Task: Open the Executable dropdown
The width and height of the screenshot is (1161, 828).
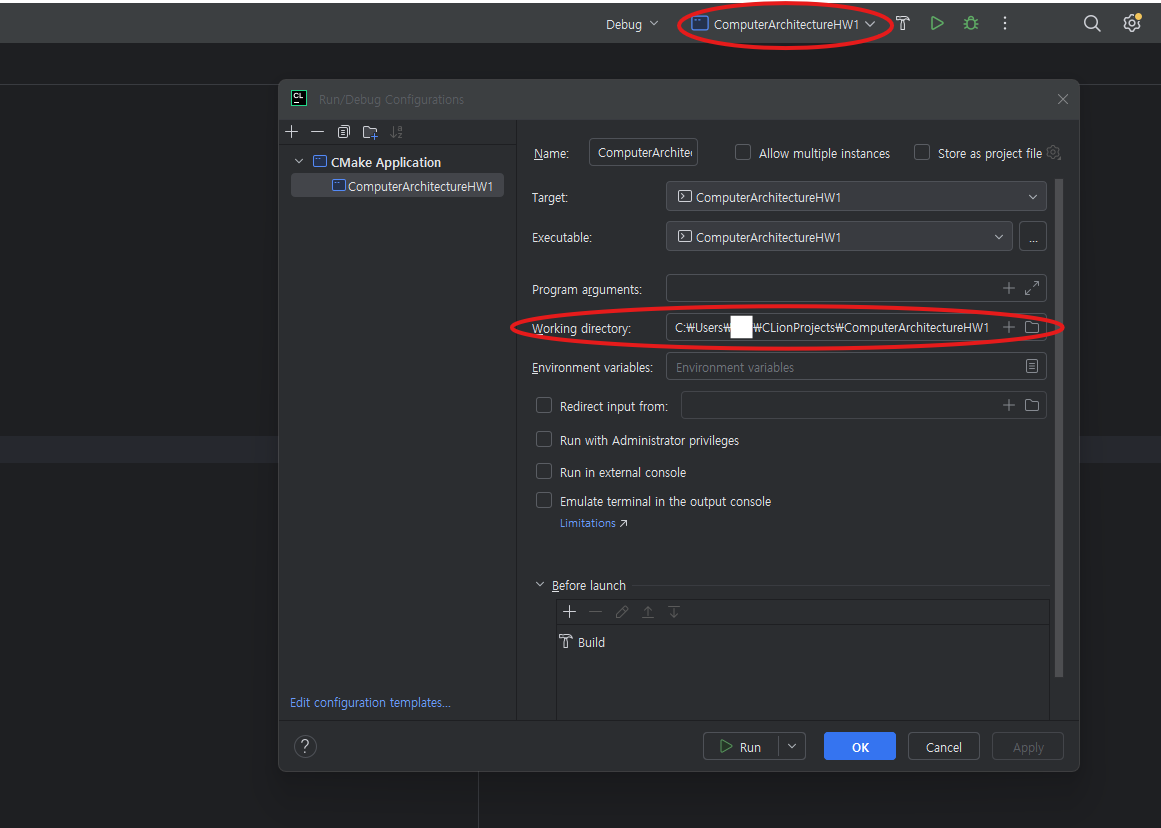Action: point(839,237)
